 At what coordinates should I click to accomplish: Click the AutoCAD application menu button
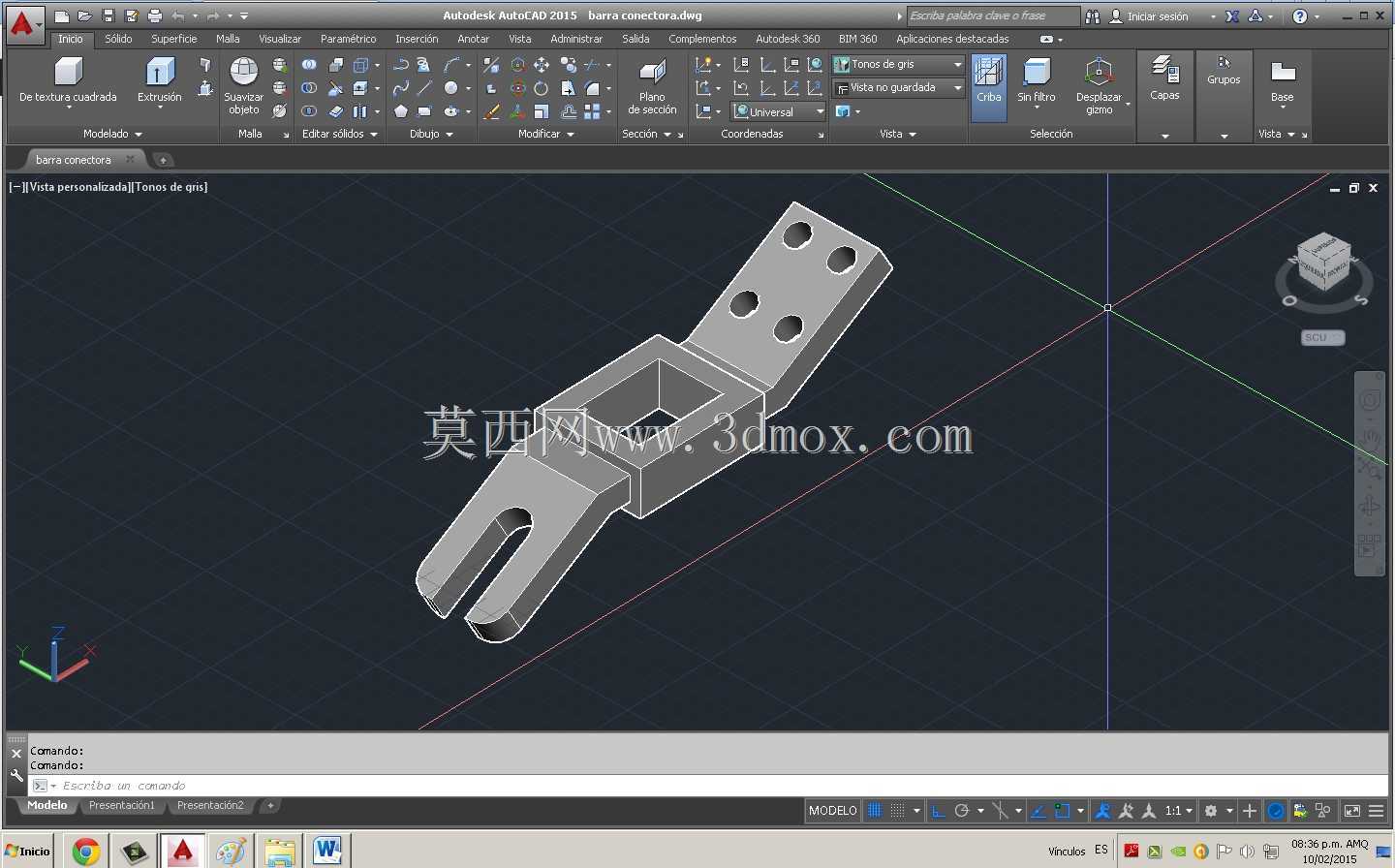click(x=24, y=24)
